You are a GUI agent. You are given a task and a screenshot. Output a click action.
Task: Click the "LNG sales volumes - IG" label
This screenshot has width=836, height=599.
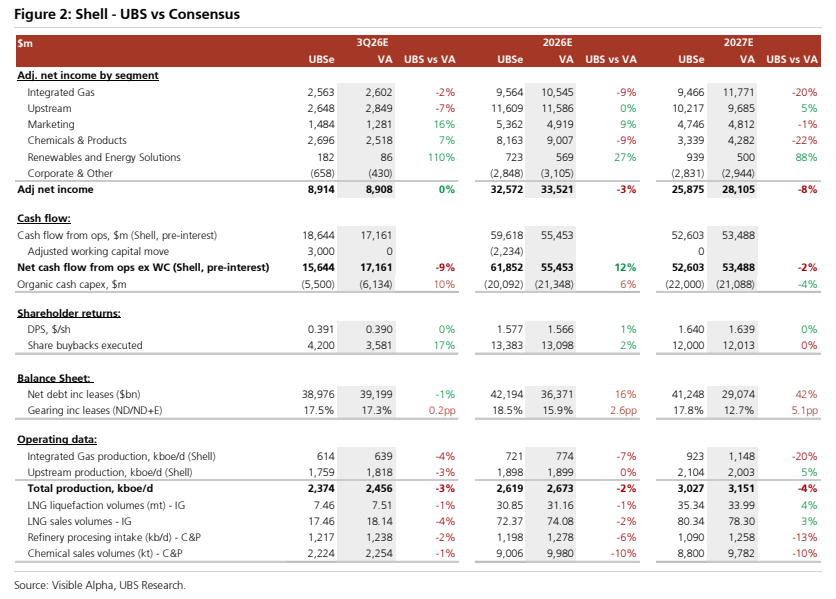pos(79,521)
